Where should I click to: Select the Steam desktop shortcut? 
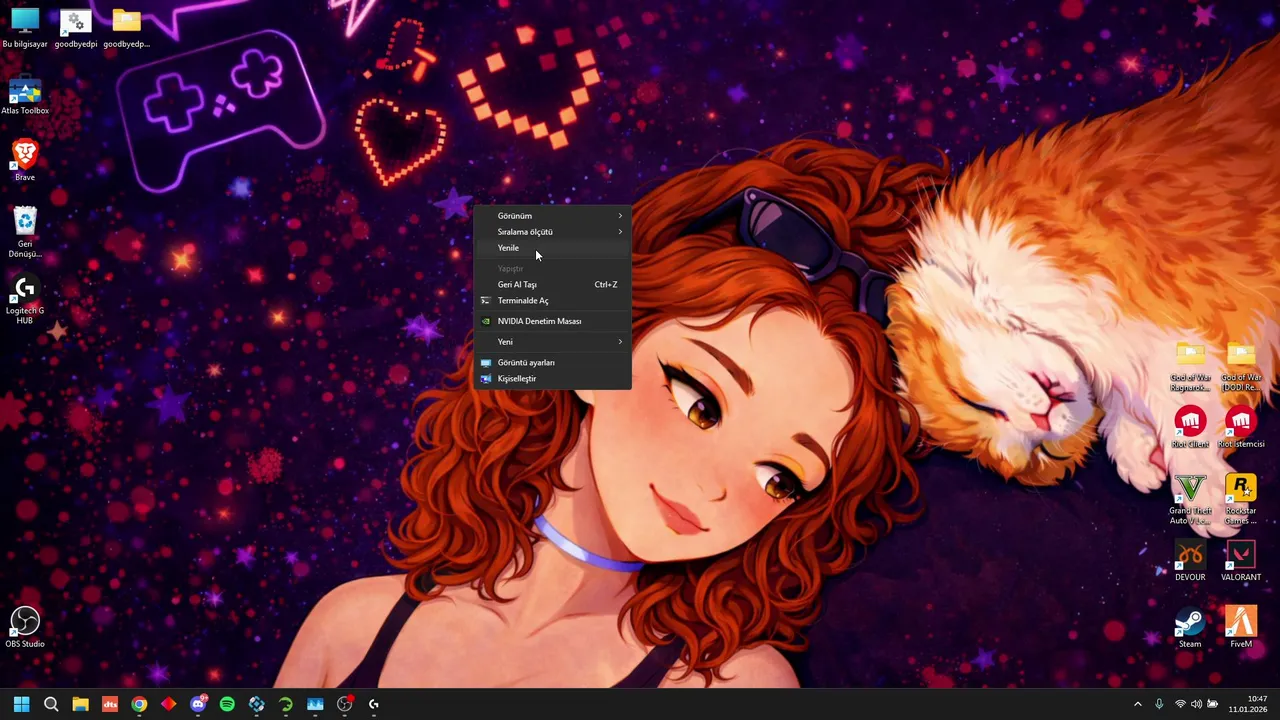(x=1190, y=628)
